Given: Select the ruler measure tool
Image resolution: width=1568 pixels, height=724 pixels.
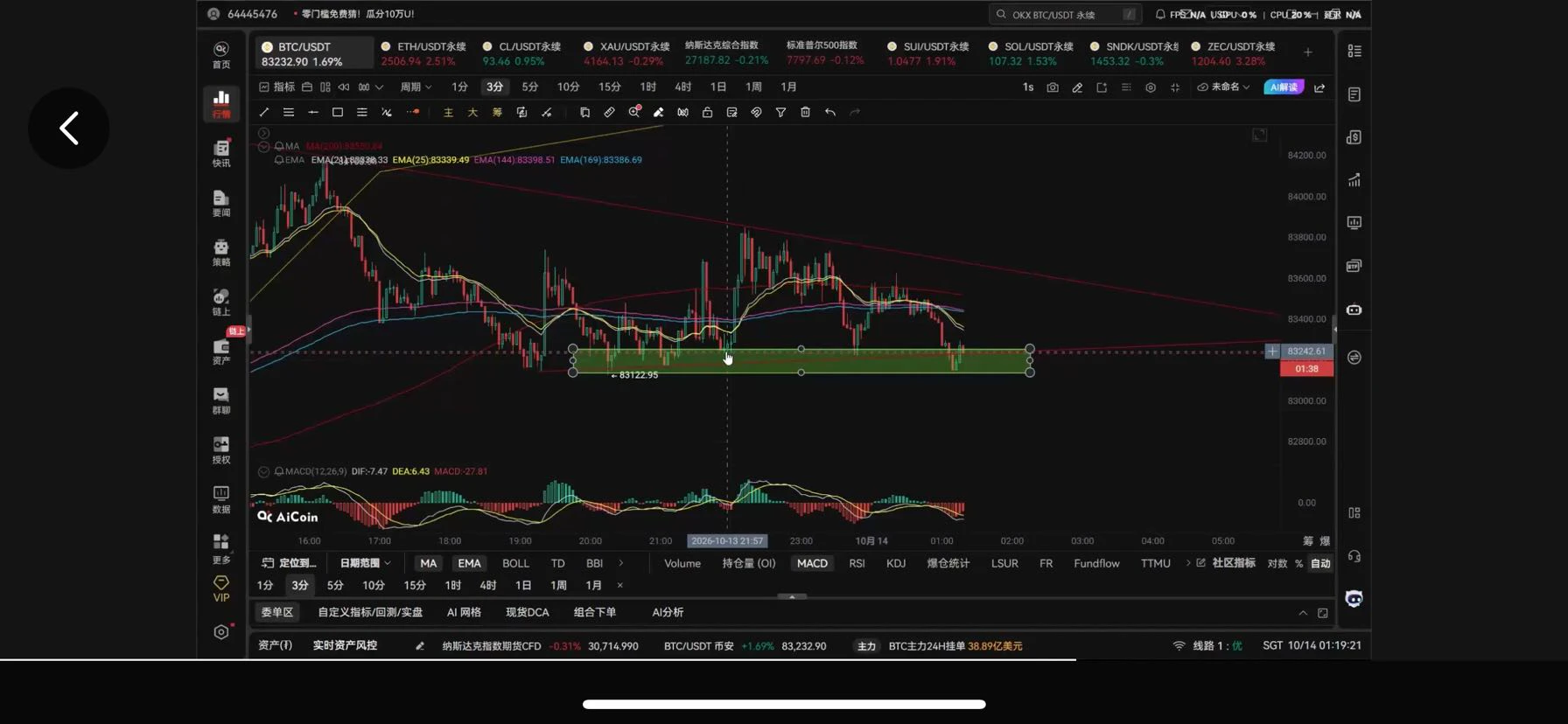Looking at the screenshot, I should pyautogui.click(x=609, y=112).
